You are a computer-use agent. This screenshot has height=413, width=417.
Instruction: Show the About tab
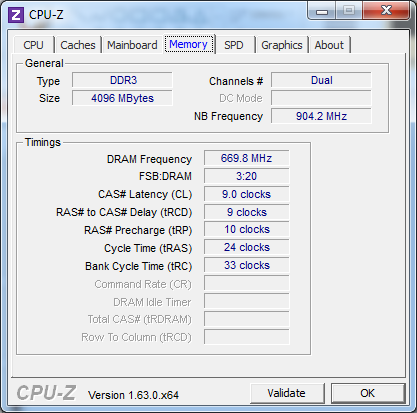click(329, 45)
